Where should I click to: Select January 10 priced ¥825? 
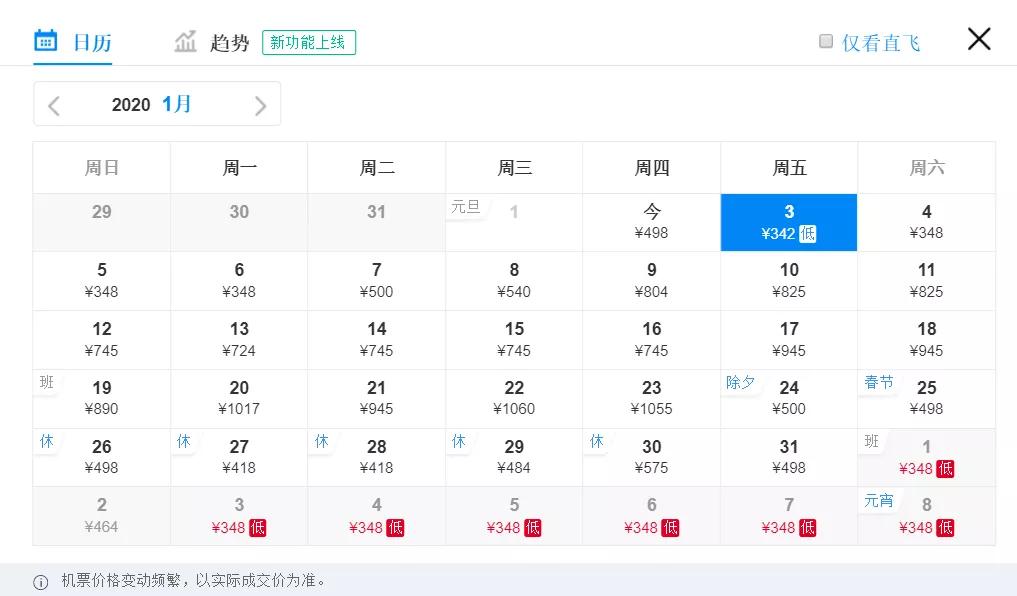pyautogui.click(x=789, y=280)
